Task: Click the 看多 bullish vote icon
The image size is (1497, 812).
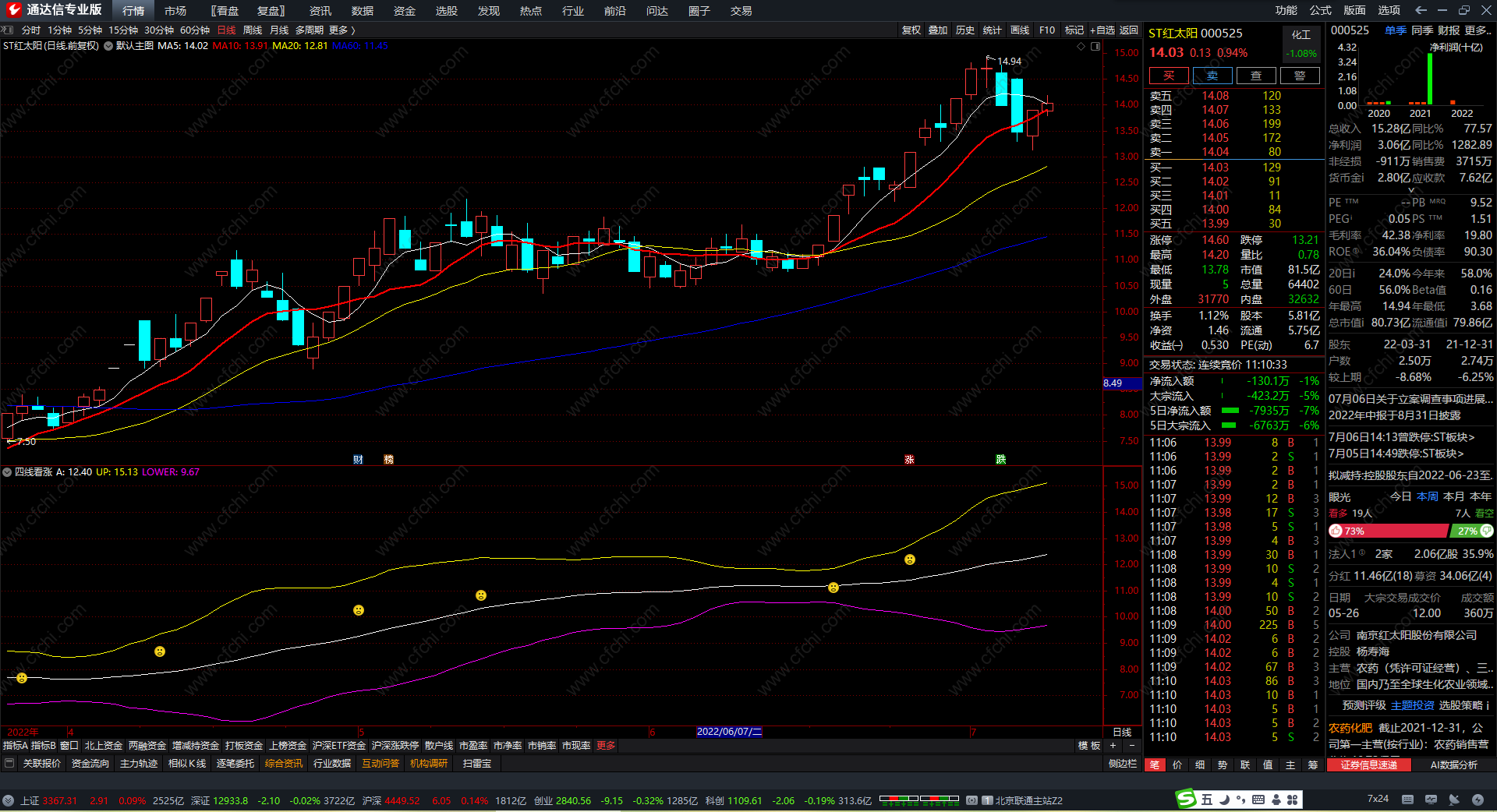Action: coord(1336,531)
